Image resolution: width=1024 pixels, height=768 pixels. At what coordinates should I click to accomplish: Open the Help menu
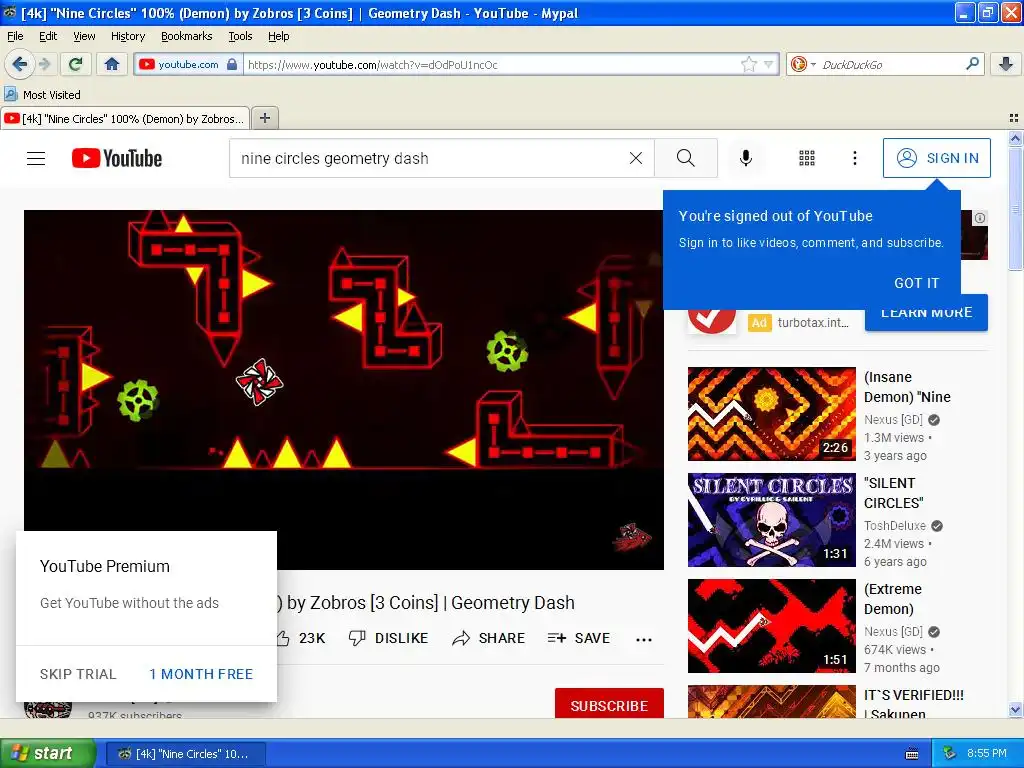[x=278, y=36]
